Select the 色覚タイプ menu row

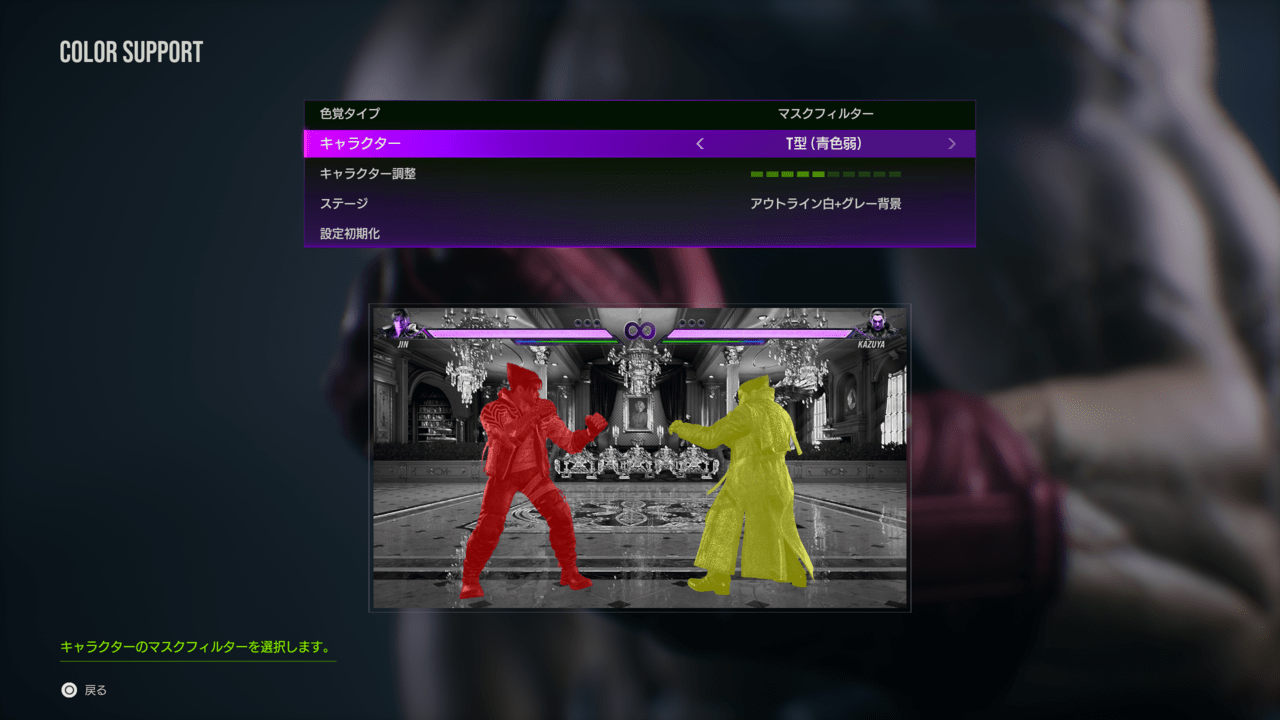pos(639,114)
